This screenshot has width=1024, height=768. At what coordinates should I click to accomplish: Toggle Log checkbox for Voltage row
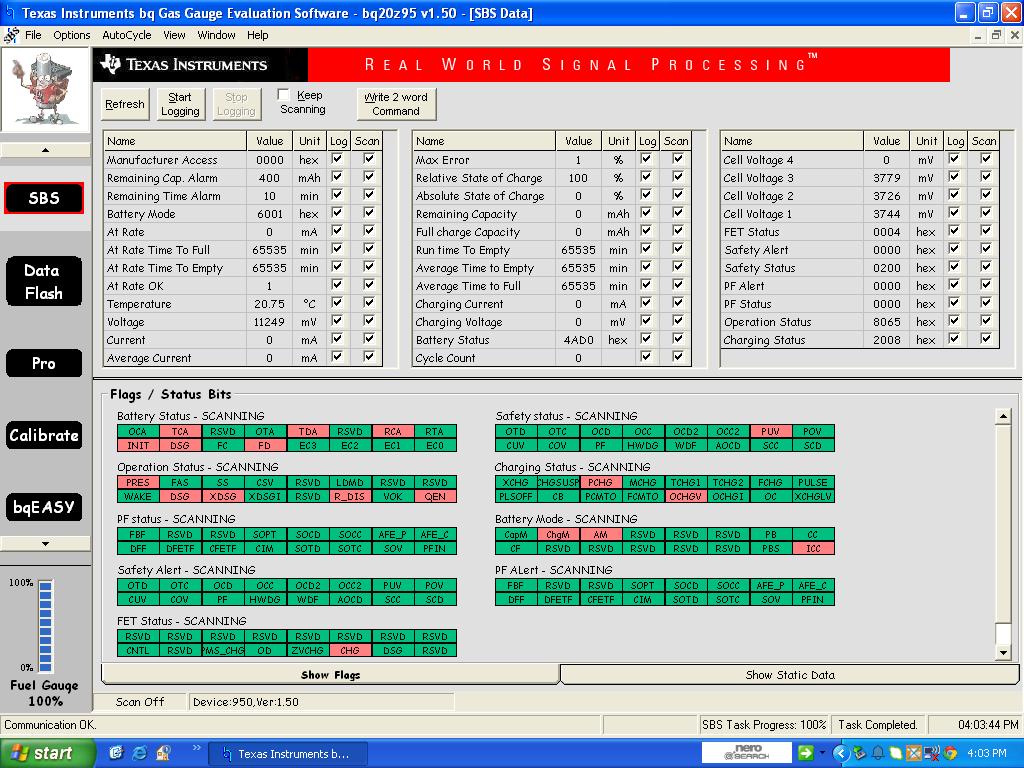(x=337, y=321)
